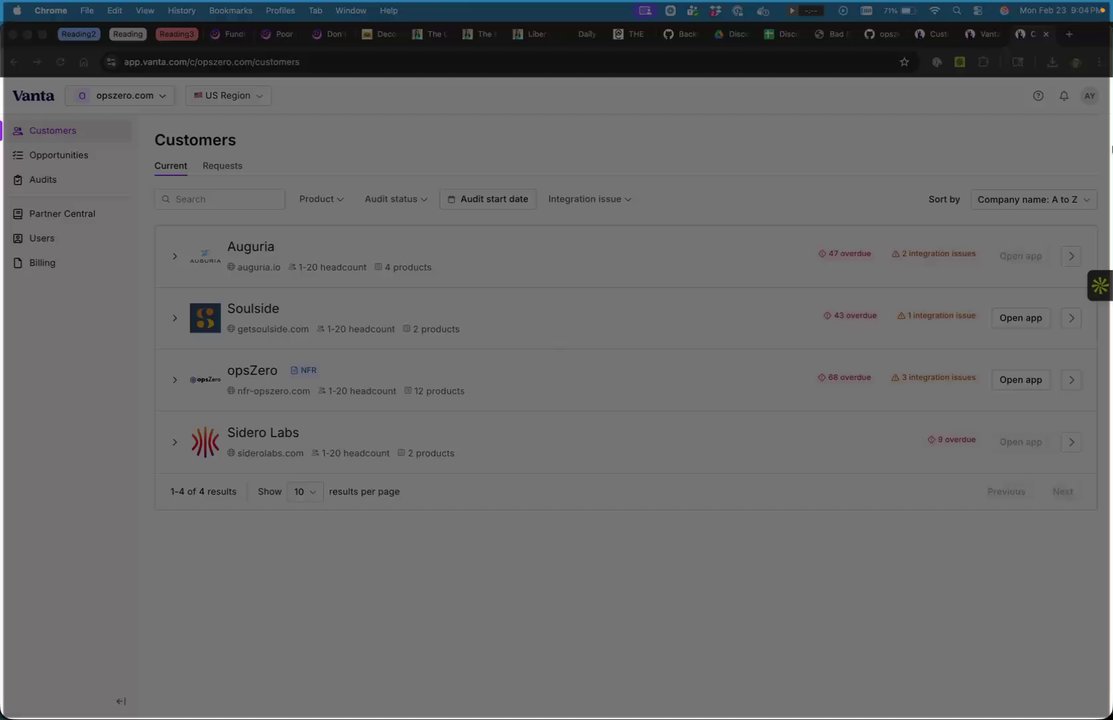Open the Audit status filter
1113x720 pixels.
(x=396, y=200)
